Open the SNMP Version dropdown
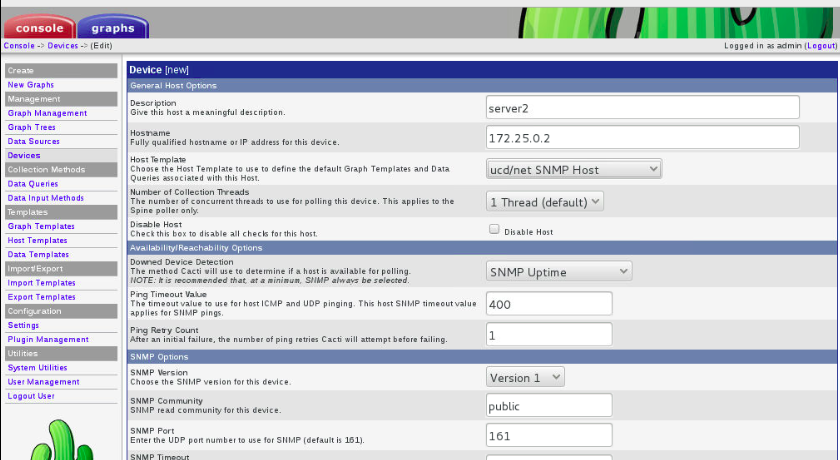The height and width of the screenshot is (460, 840). 526,377
